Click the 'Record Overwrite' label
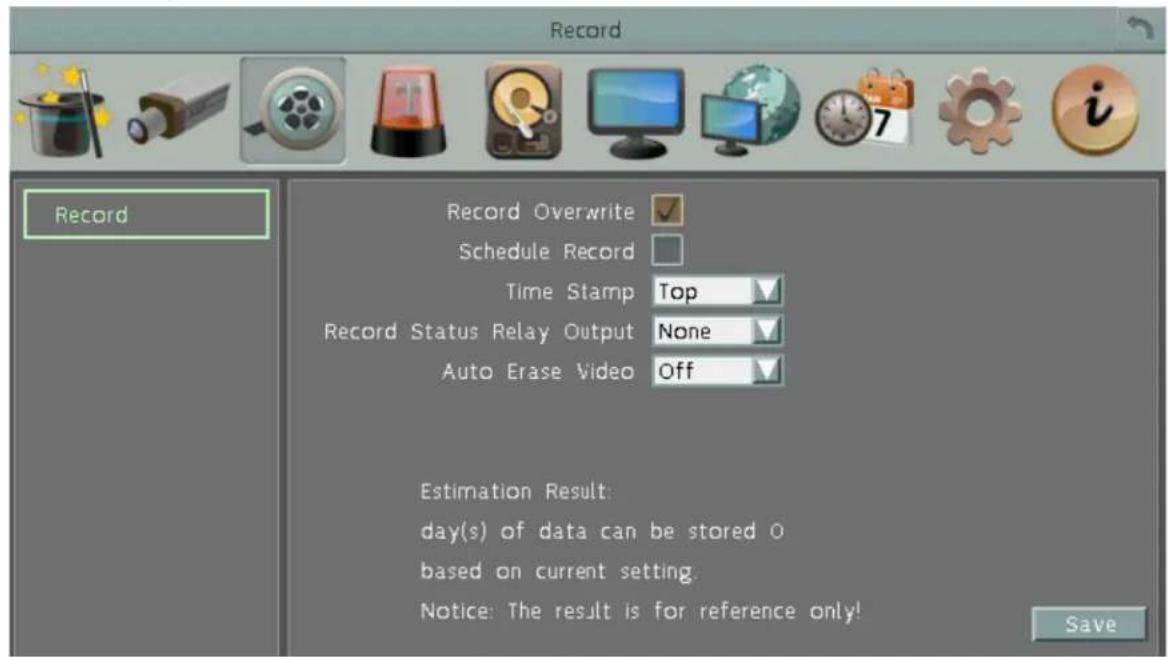The height and width of the screenshot is (657, 1168). (541, 212)
